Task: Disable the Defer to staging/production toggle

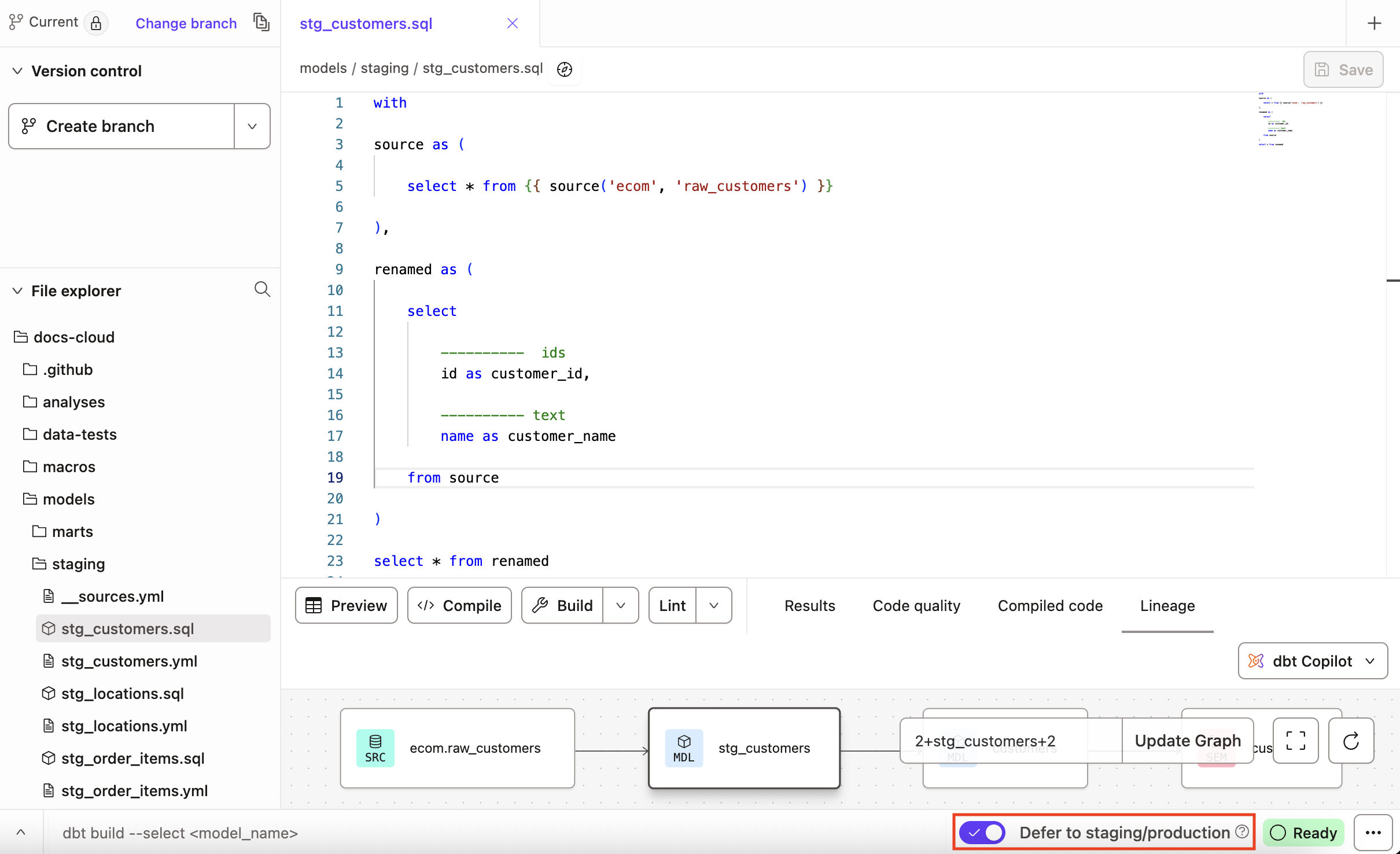Action: (x=981, y=832)
